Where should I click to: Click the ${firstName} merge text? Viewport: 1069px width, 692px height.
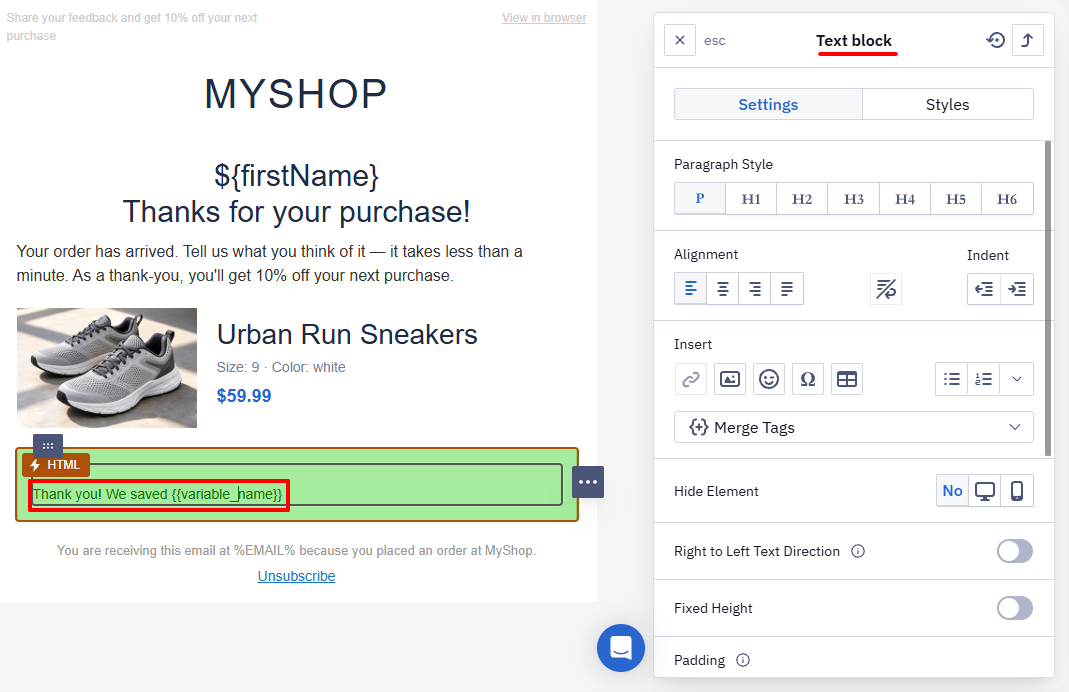pyautogui.click(x=296, y=176)
